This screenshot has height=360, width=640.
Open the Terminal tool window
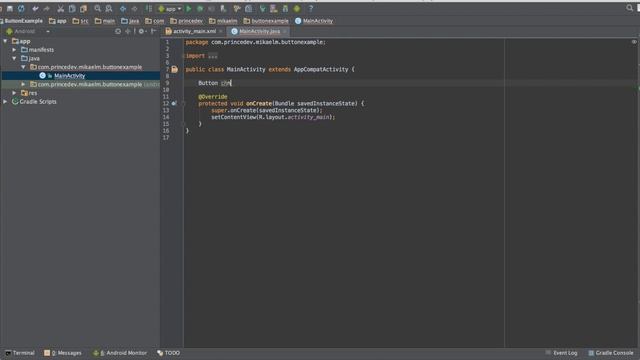(20, 353)
